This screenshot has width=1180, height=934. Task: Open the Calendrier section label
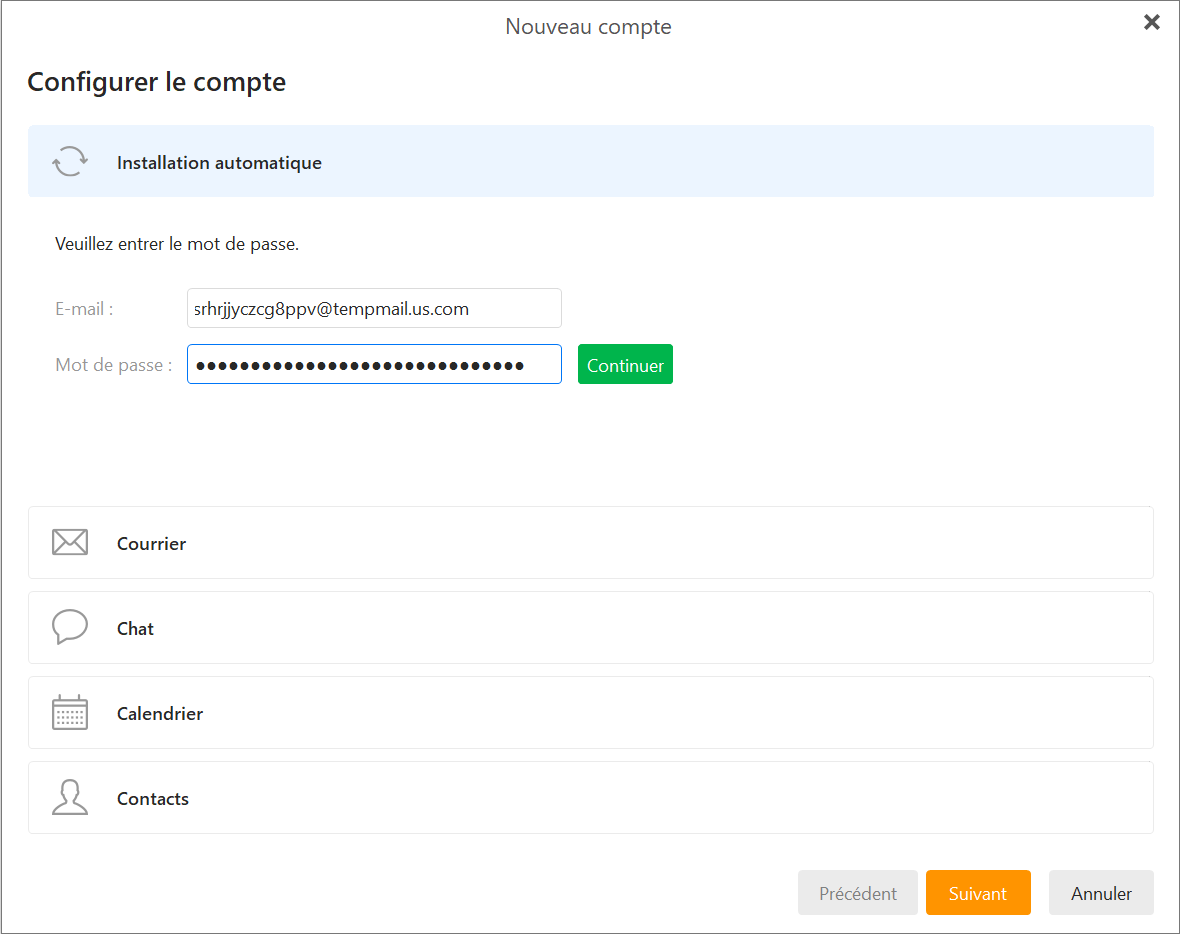160,714
